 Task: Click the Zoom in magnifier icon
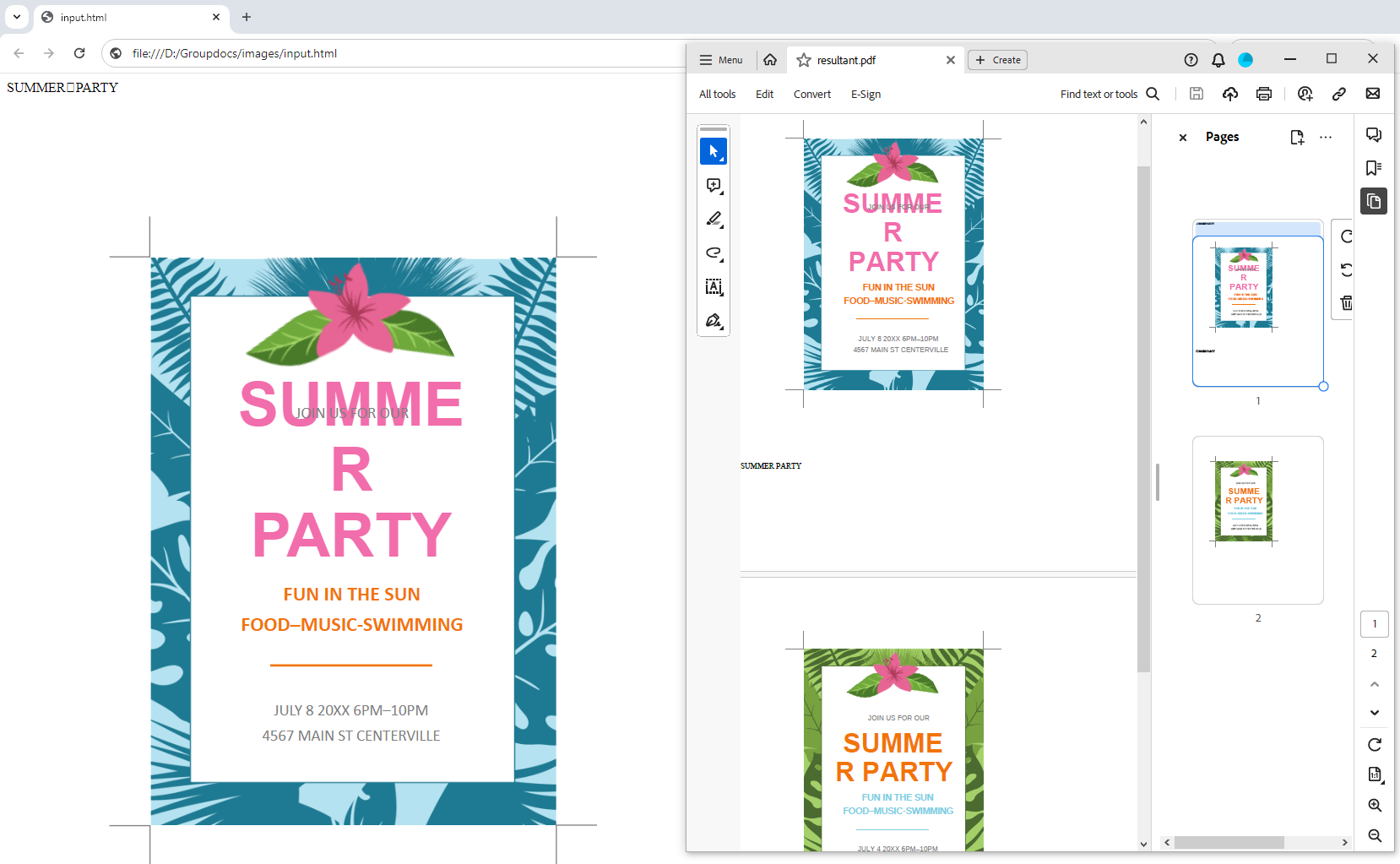(1374, 806)
